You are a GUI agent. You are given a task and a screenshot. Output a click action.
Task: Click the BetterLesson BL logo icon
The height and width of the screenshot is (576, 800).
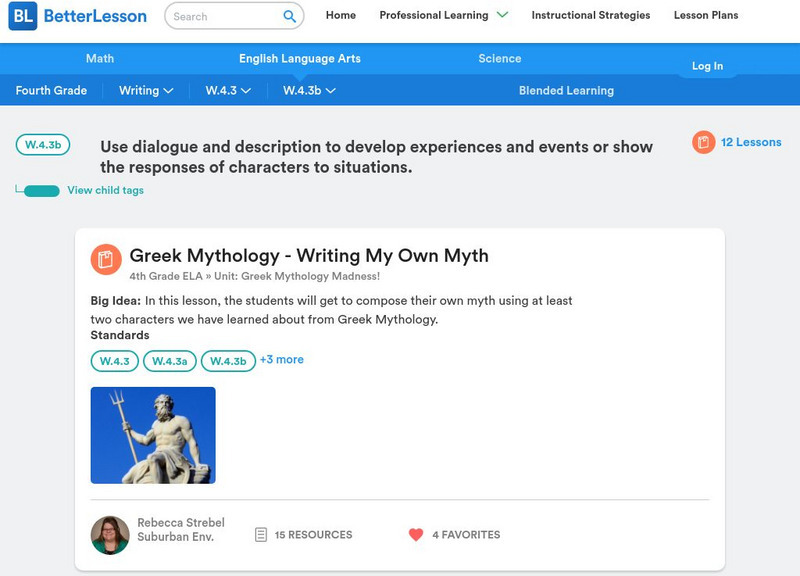tap(23, 16)
